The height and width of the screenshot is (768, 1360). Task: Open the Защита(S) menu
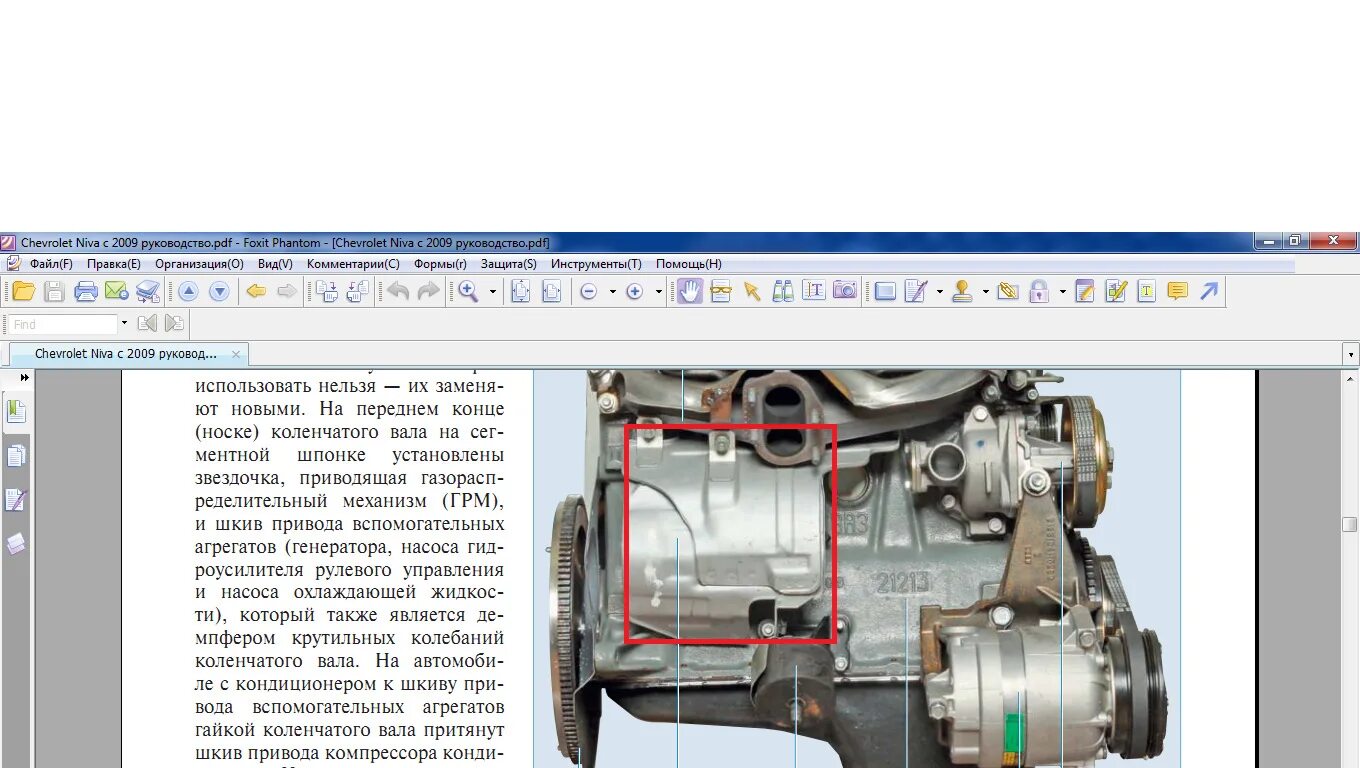pyautogui.click(x=508, y=264)
